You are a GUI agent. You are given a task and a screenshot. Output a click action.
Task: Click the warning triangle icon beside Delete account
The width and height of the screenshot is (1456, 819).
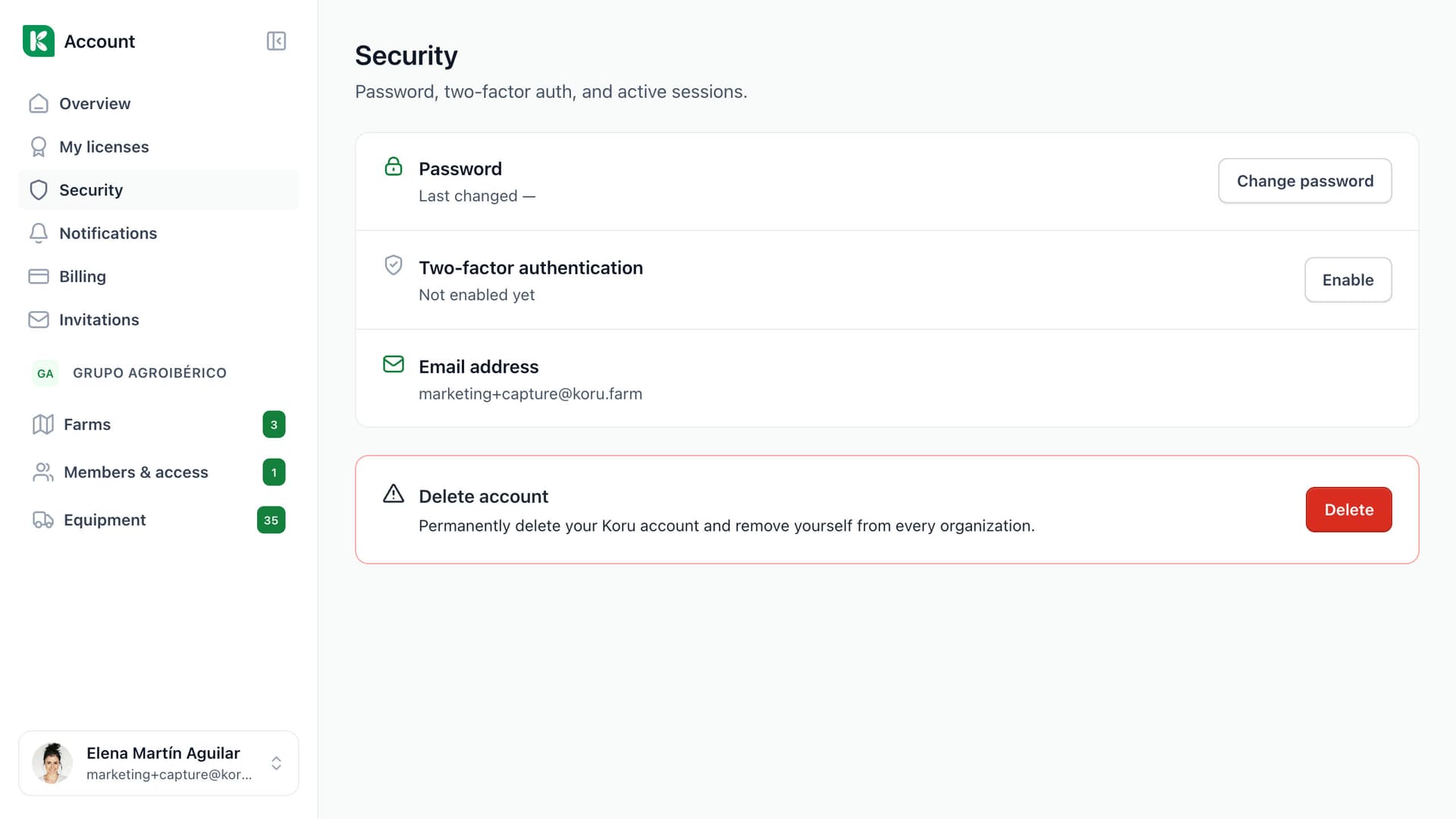point(394,494)
